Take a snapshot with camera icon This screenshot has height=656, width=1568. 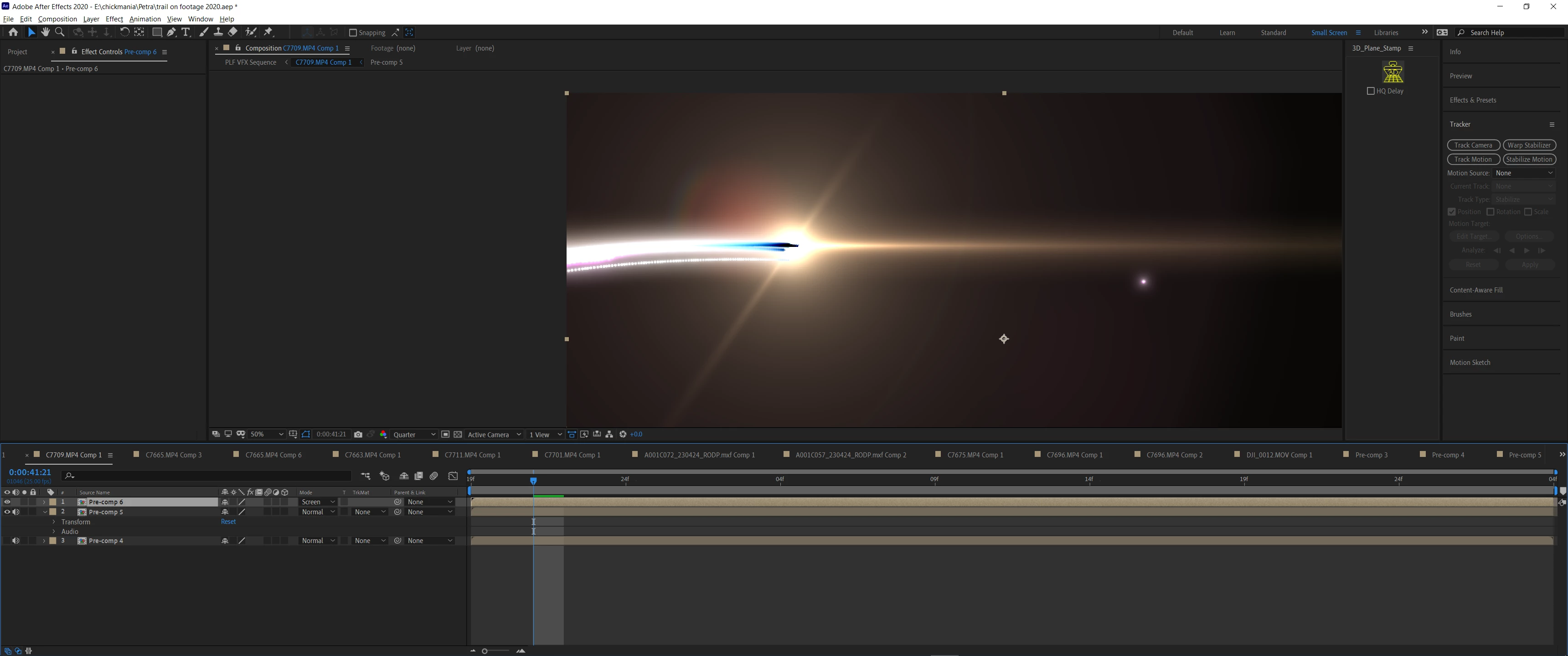(x=358, y=435)
